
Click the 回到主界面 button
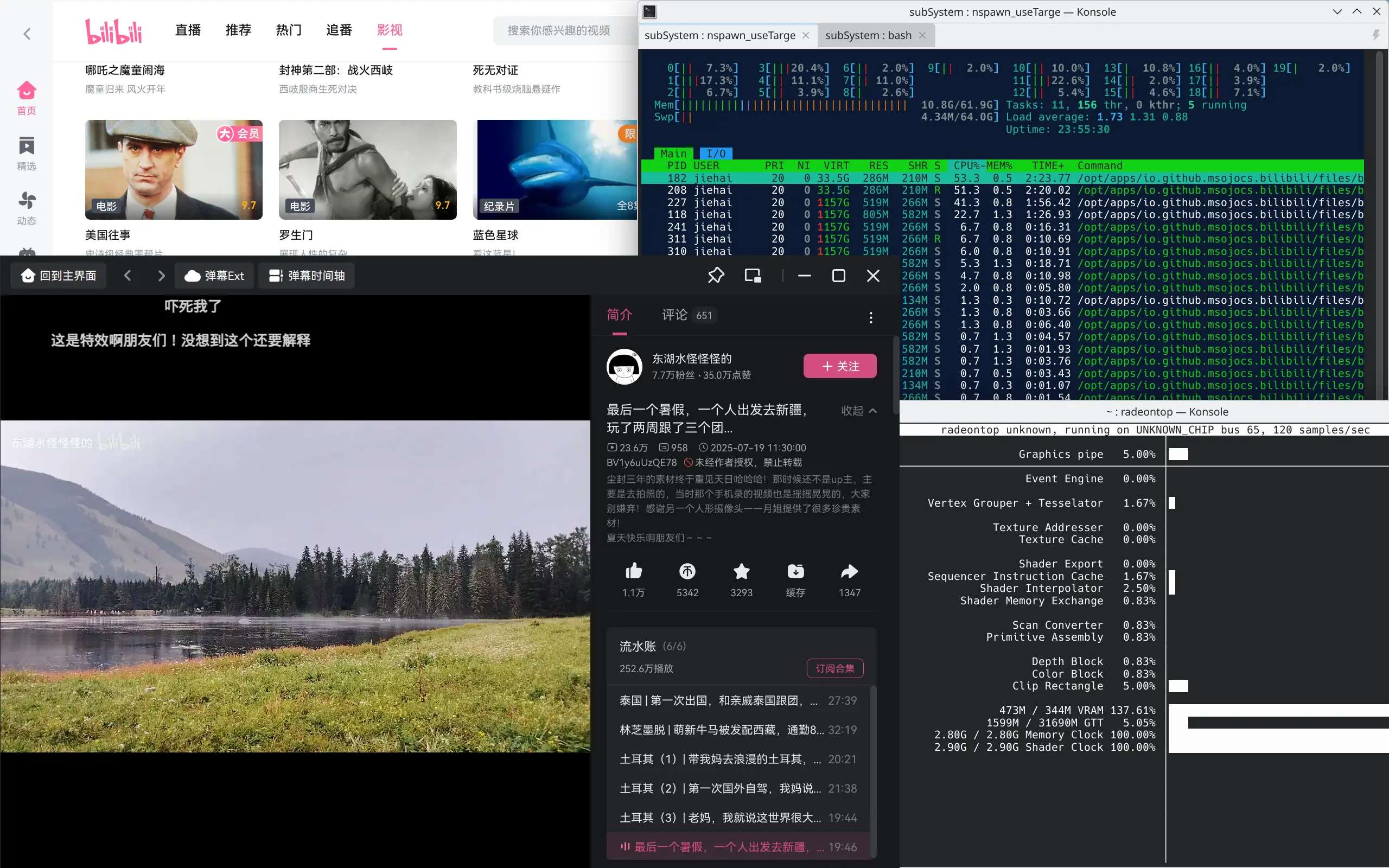tap(59, 276)
